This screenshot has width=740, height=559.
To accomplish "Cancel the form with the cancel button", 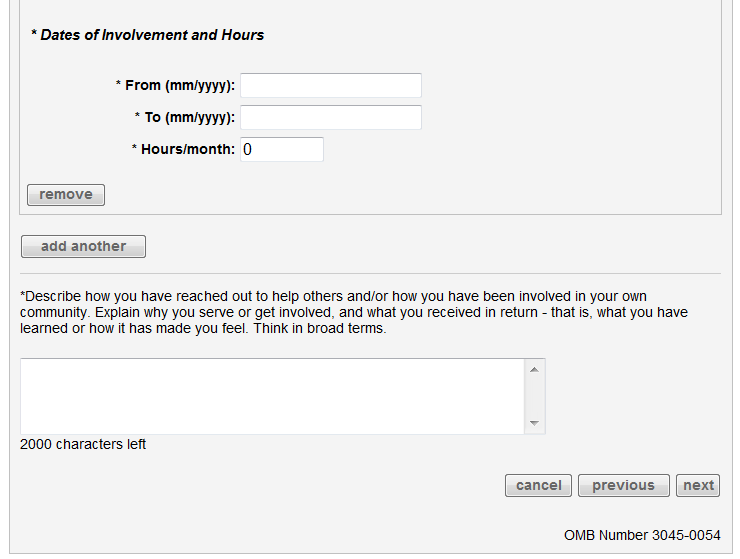I will click(x=538, y=486).
